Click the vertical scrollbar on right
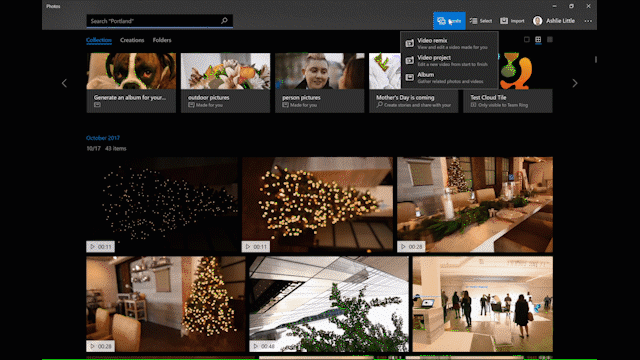640x360 pixels. point(596,60)
